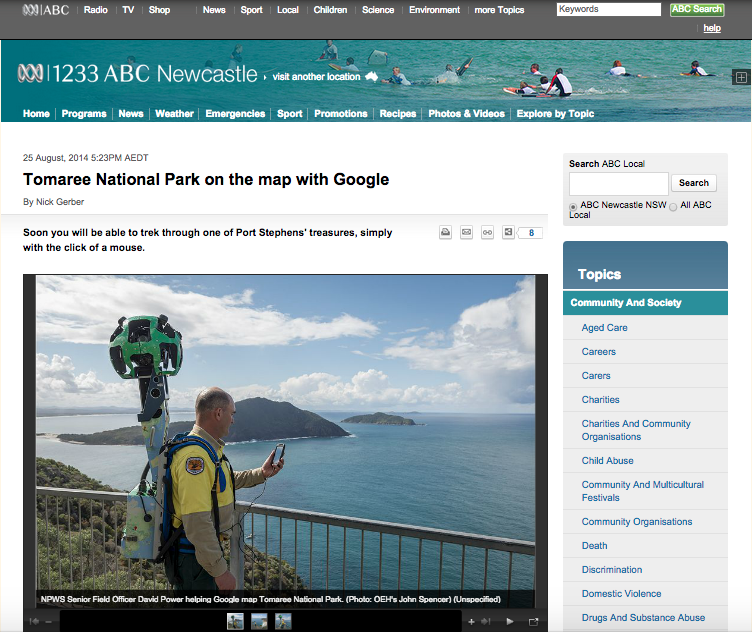Open Environment in the top bar
The image size is (752, 632).
[x=434, y=10]
